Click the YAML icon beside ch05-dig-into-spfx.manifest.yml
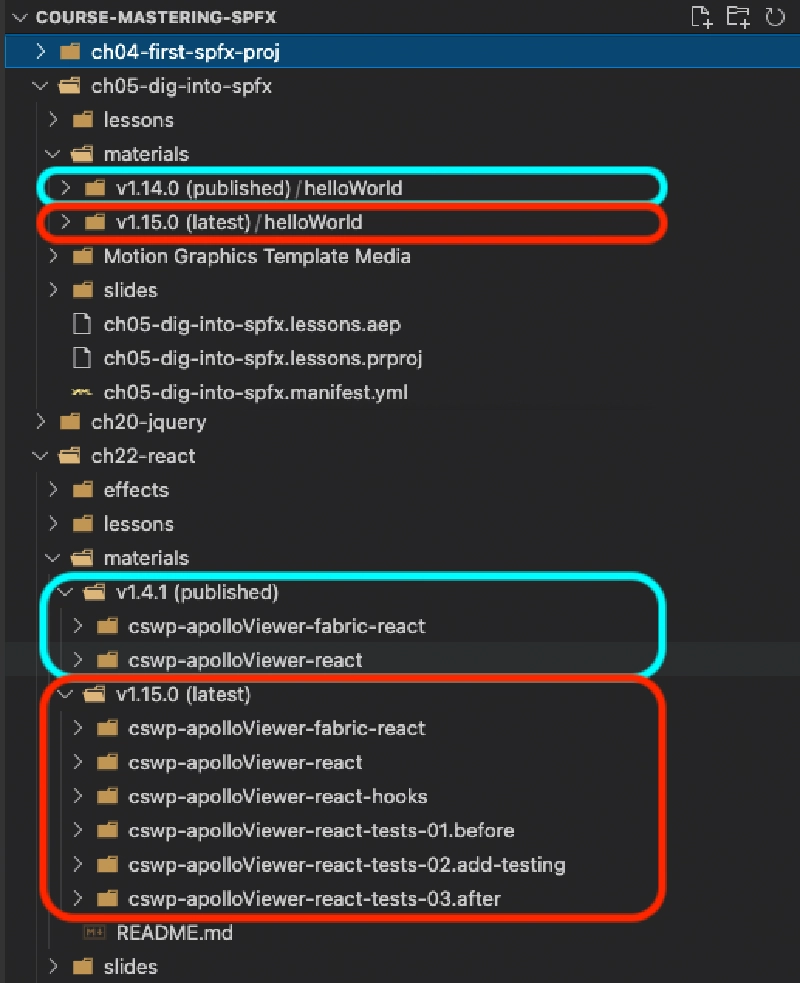The image size is (800, 983). pos(81,392)
